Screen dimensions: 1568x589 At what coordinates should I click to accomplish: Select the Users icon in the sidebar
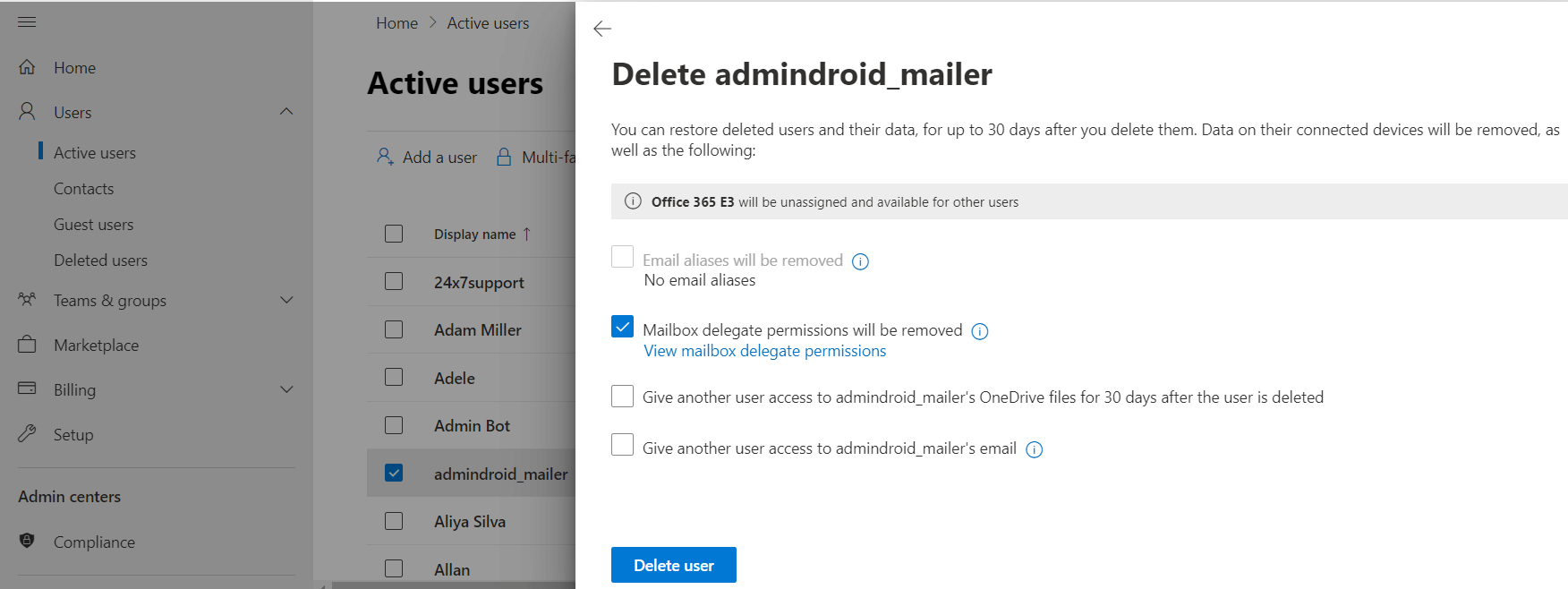pos(26,111)
